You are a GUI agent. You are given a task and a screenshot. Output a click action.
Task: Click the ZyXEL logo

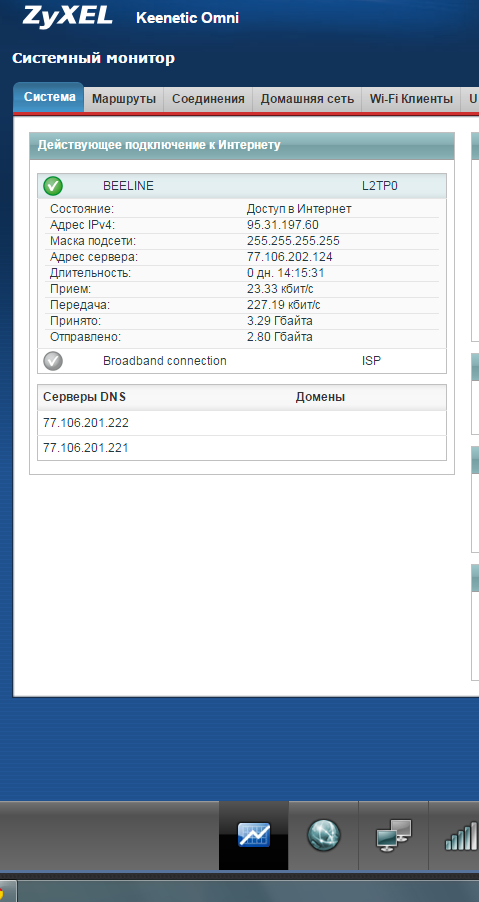[x=68, y=16]
